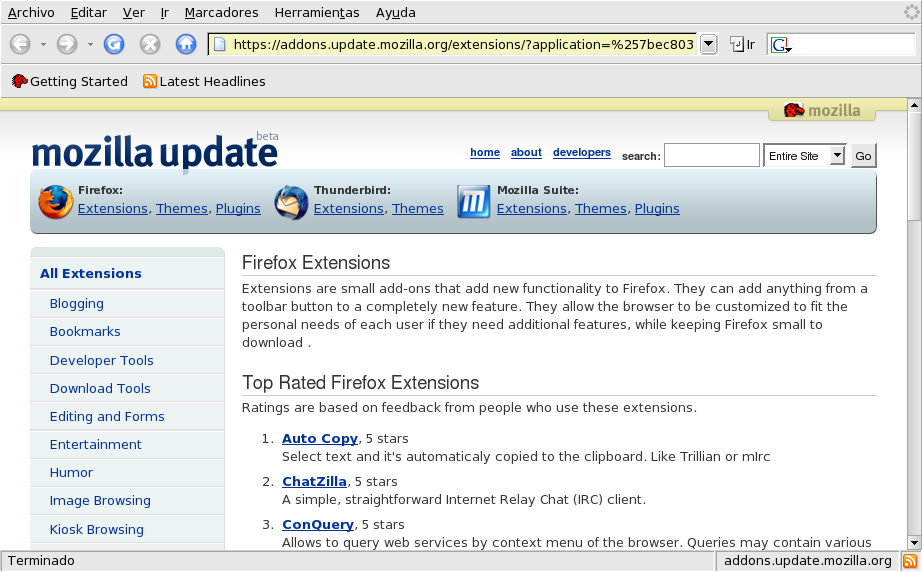Click the Getting Started bookmark
The width and height of the screenshot is (922, 572).
[69, 81]
